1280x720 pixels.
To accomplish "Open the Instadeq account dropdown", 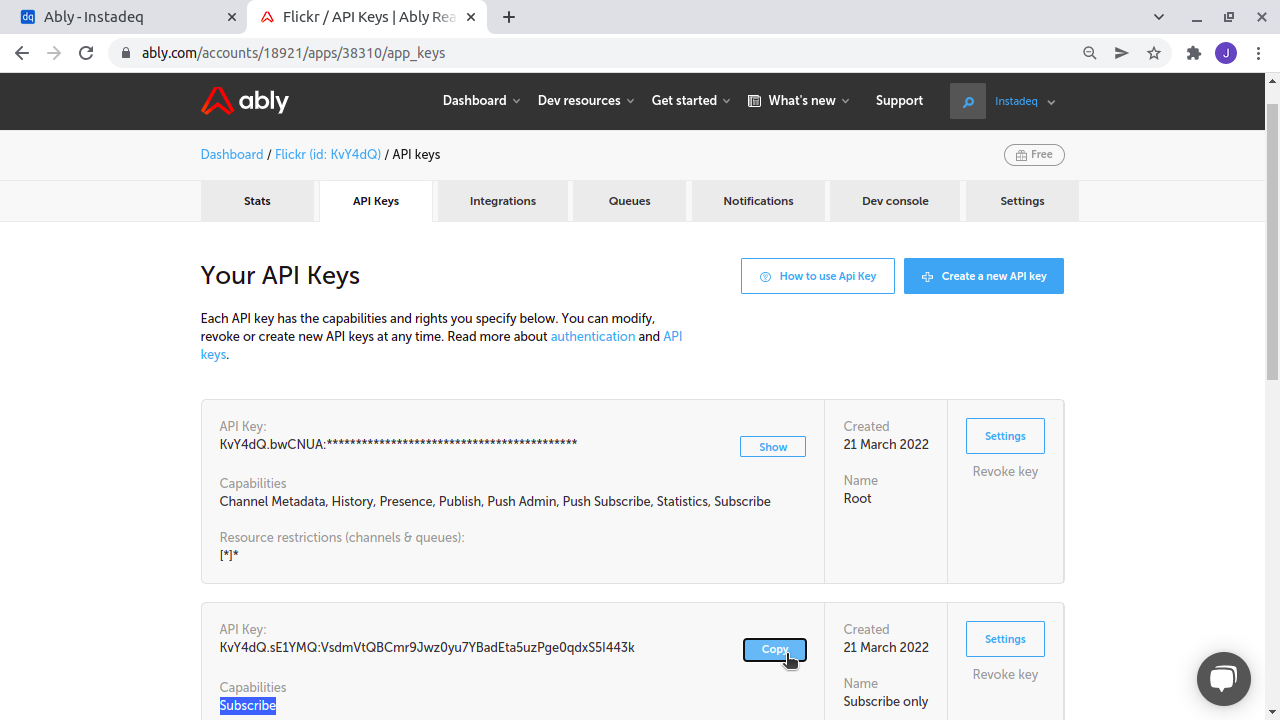I will pos(1025,101).
